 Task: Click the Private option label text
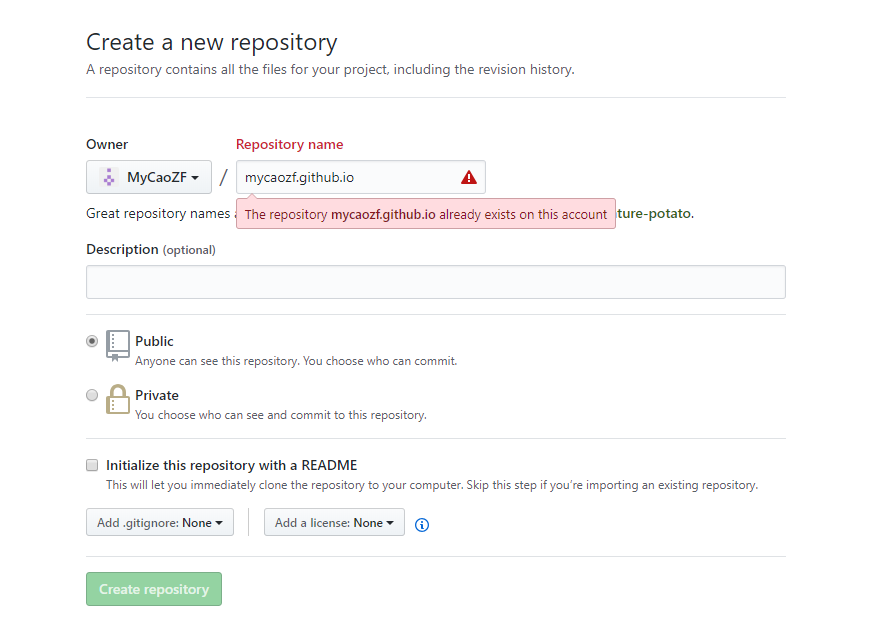(157, 395)
